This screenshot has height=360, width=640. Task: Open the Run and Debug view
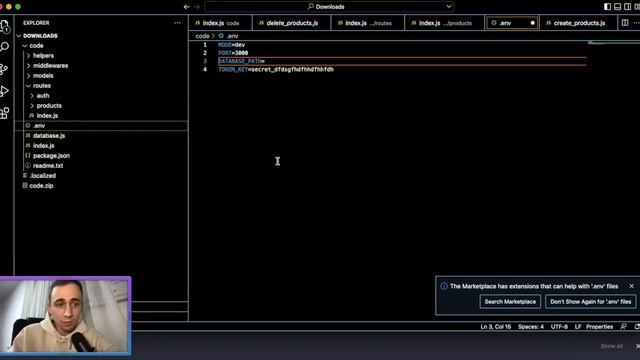coord(4,91)
